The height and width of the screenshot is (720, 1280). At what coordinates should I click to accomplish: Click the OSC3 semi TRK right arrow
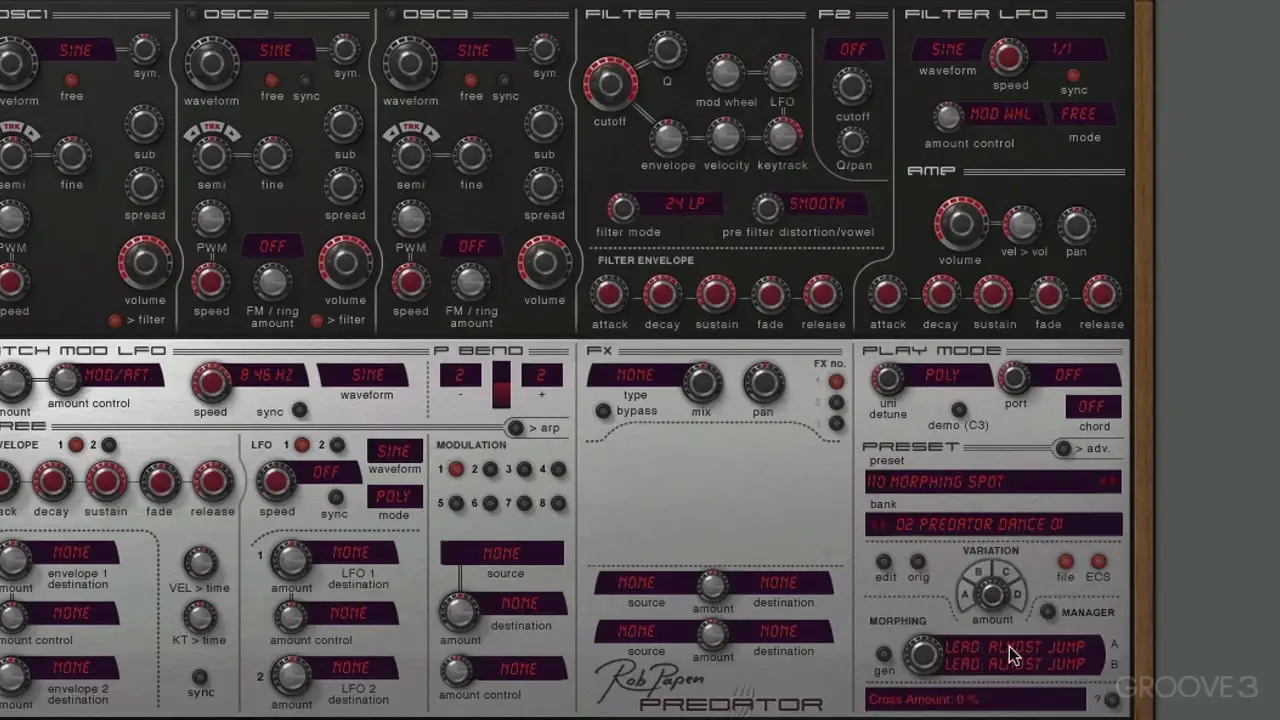431,133
